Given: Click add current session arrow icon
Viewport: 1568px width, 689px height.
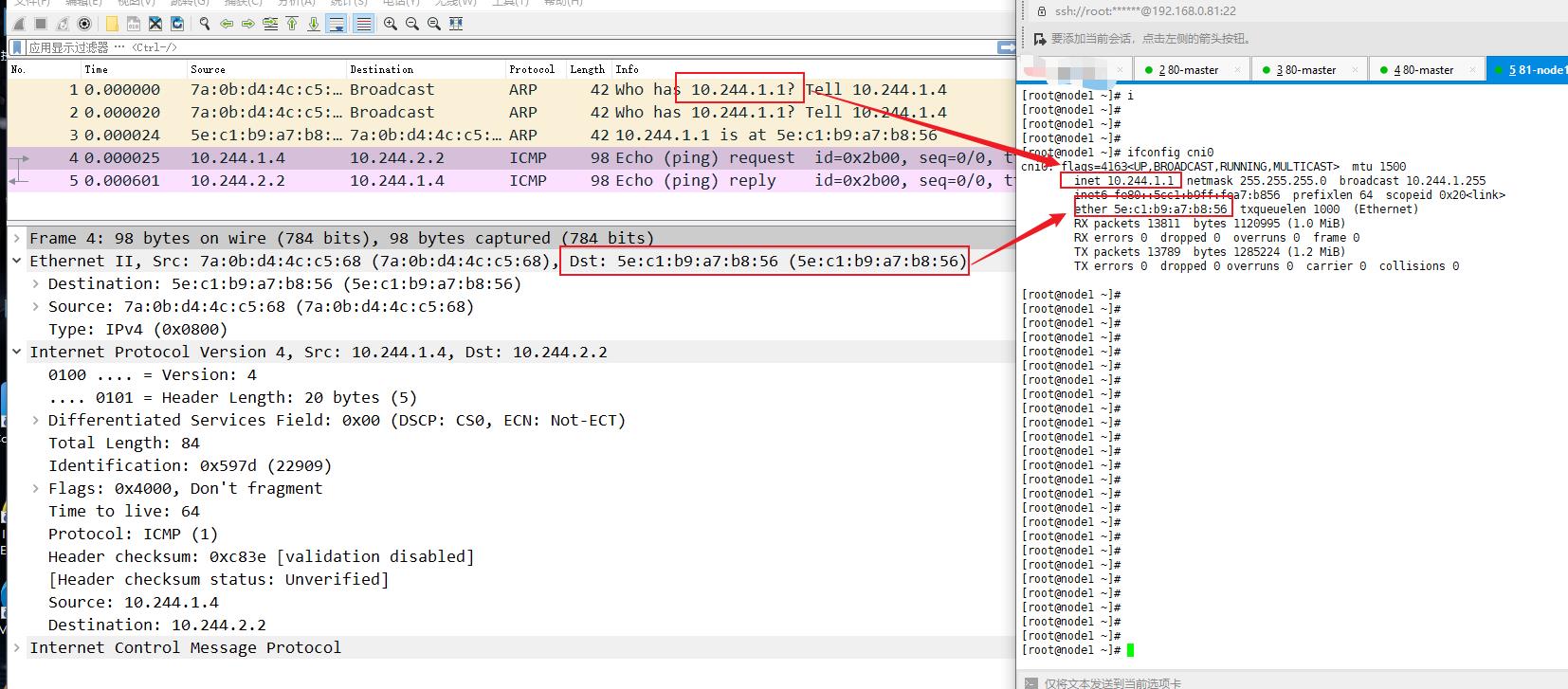Looking at the screenshot, I should (1040, 39).
